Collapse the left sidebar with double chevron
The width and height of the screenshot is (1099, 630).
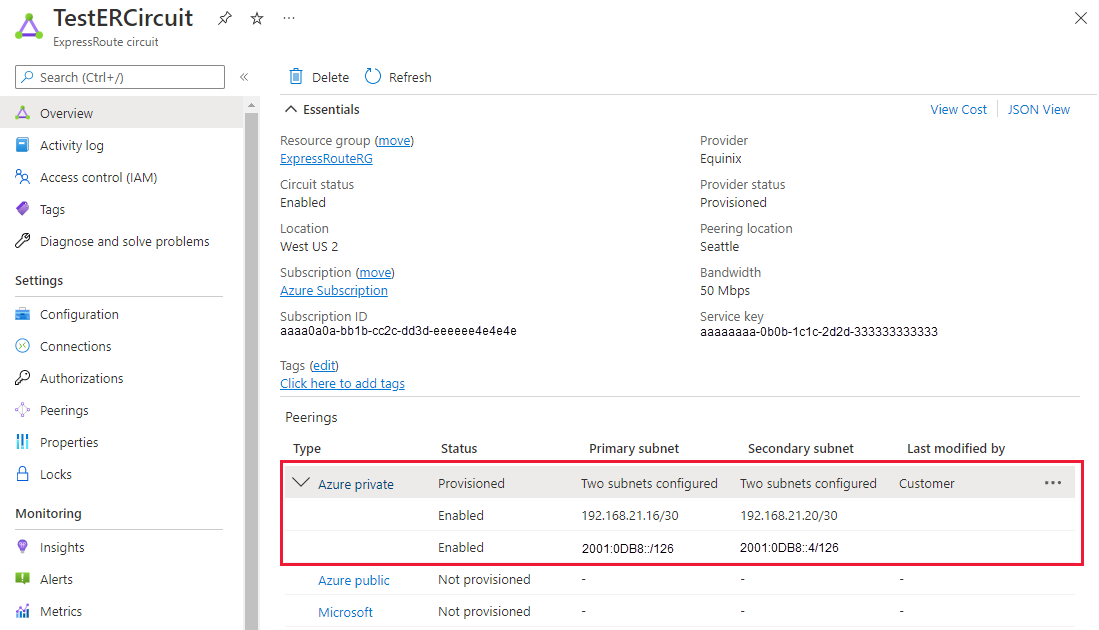coord(244,77)
